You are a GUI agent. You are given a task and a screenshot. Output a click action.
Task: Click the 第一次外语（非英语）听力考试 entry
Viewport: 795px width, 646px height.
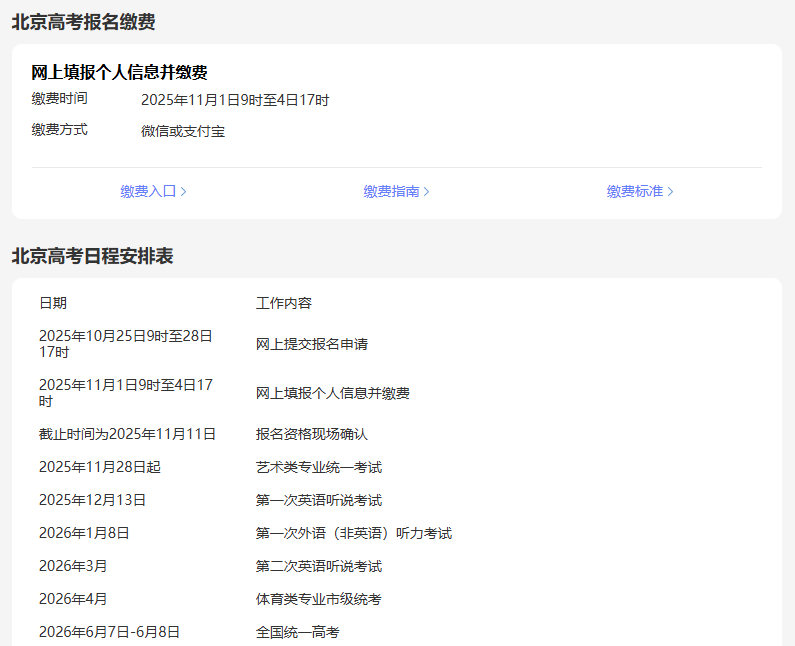(354, 533)
